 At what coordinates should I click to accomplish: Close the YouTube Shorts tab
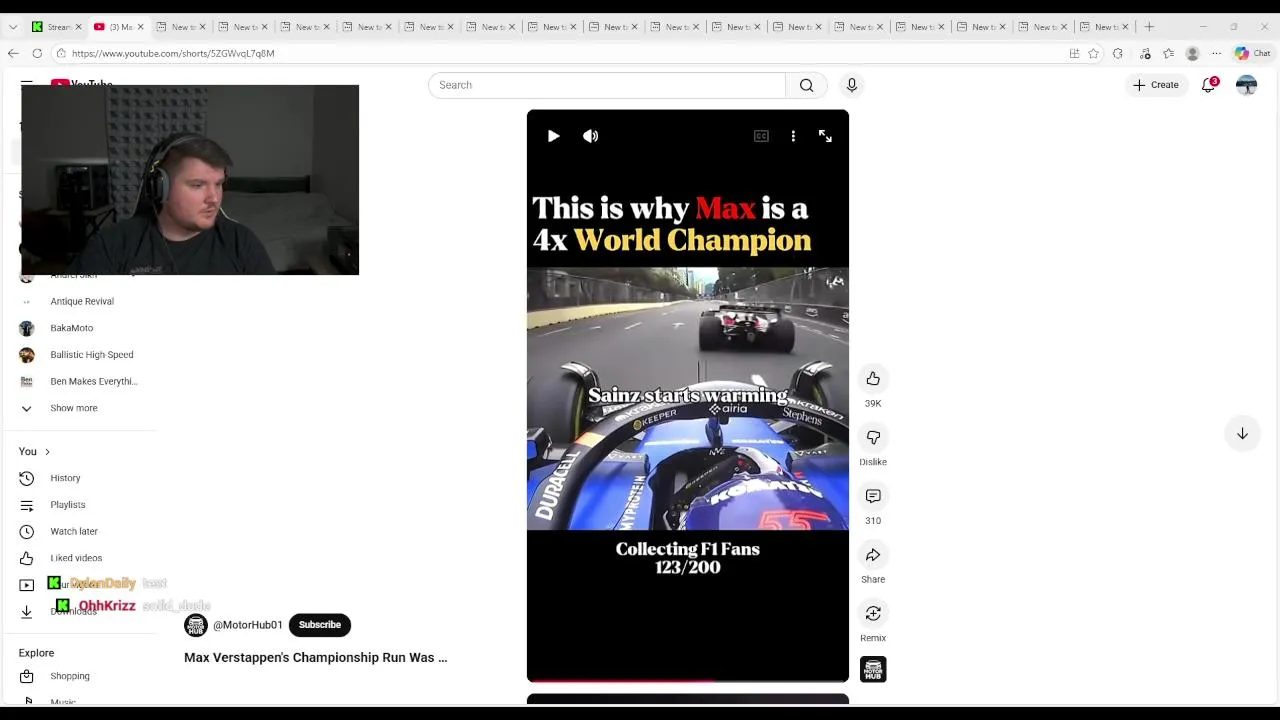click(140, 27)
